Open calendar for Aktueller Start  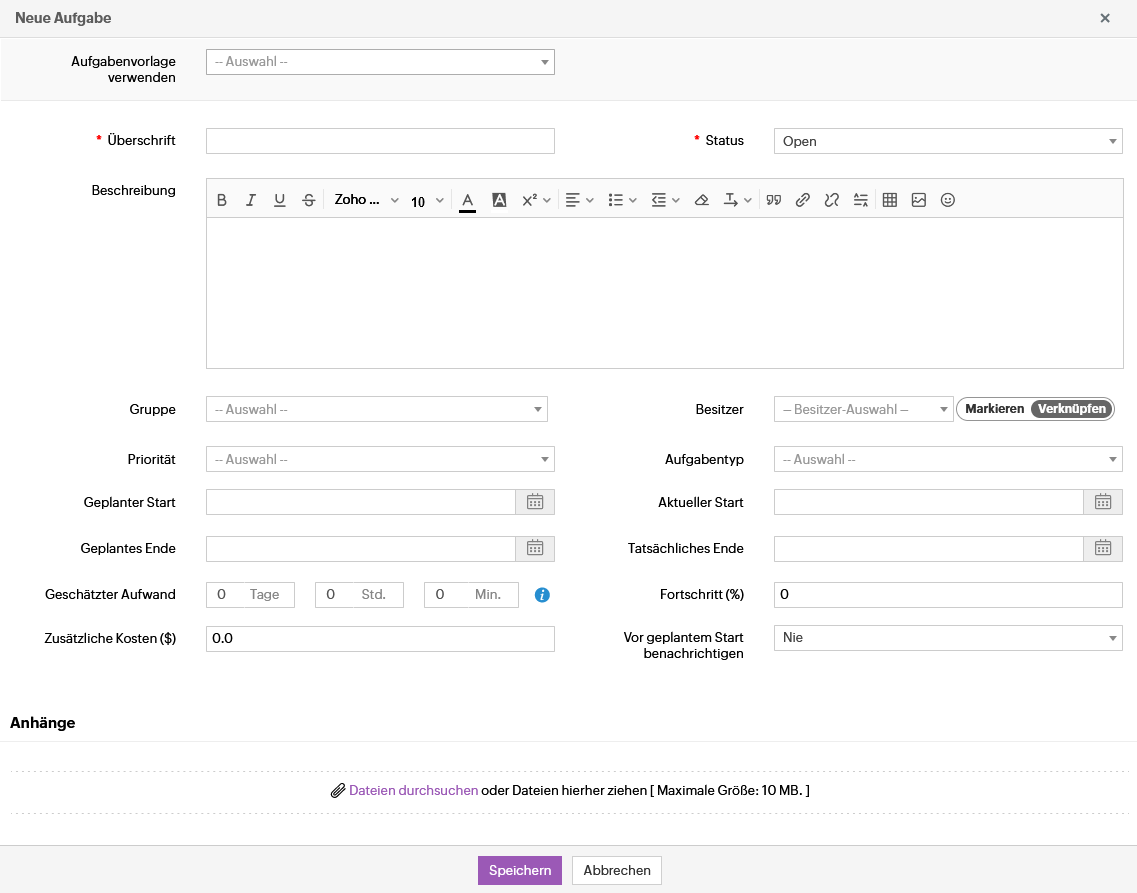point(1103,502)
